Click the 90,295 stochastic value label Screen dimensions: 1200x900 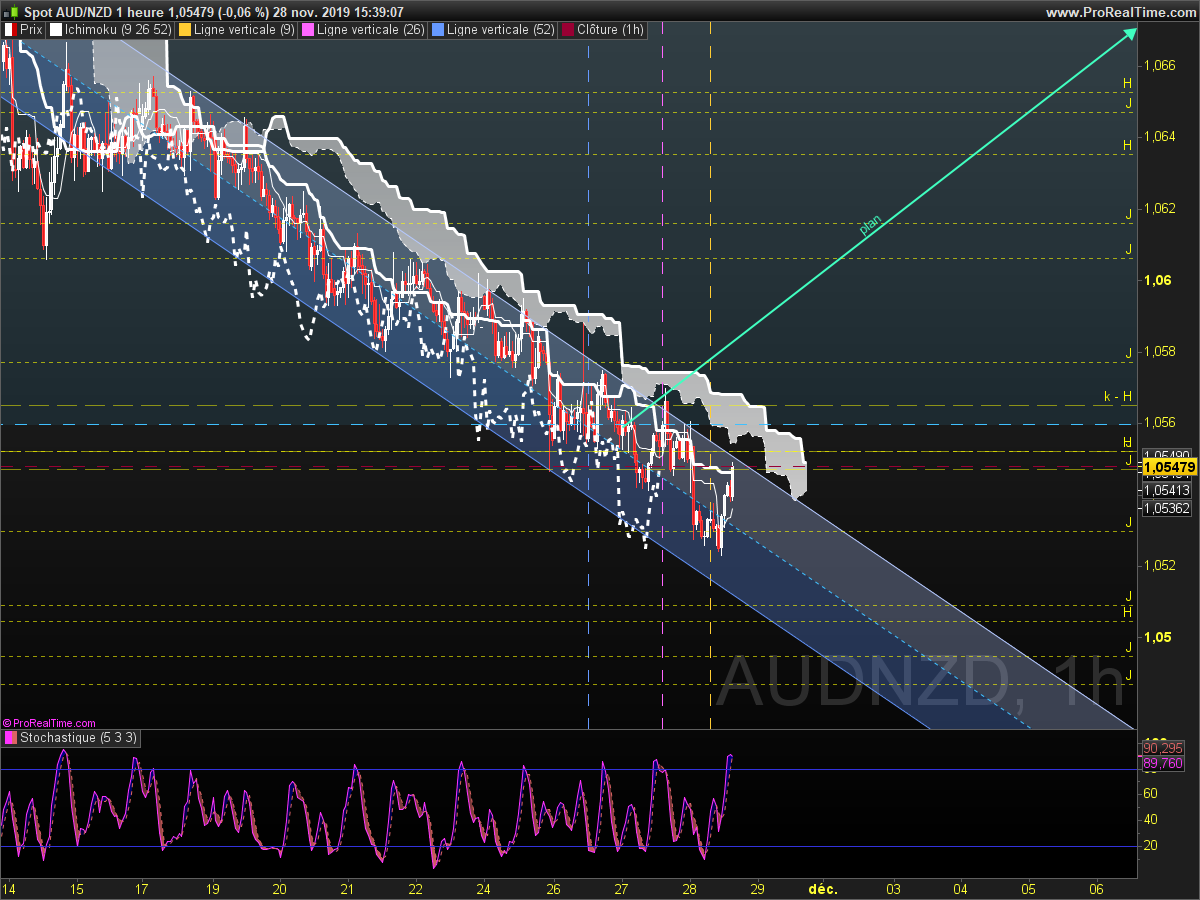(1162, 748)
